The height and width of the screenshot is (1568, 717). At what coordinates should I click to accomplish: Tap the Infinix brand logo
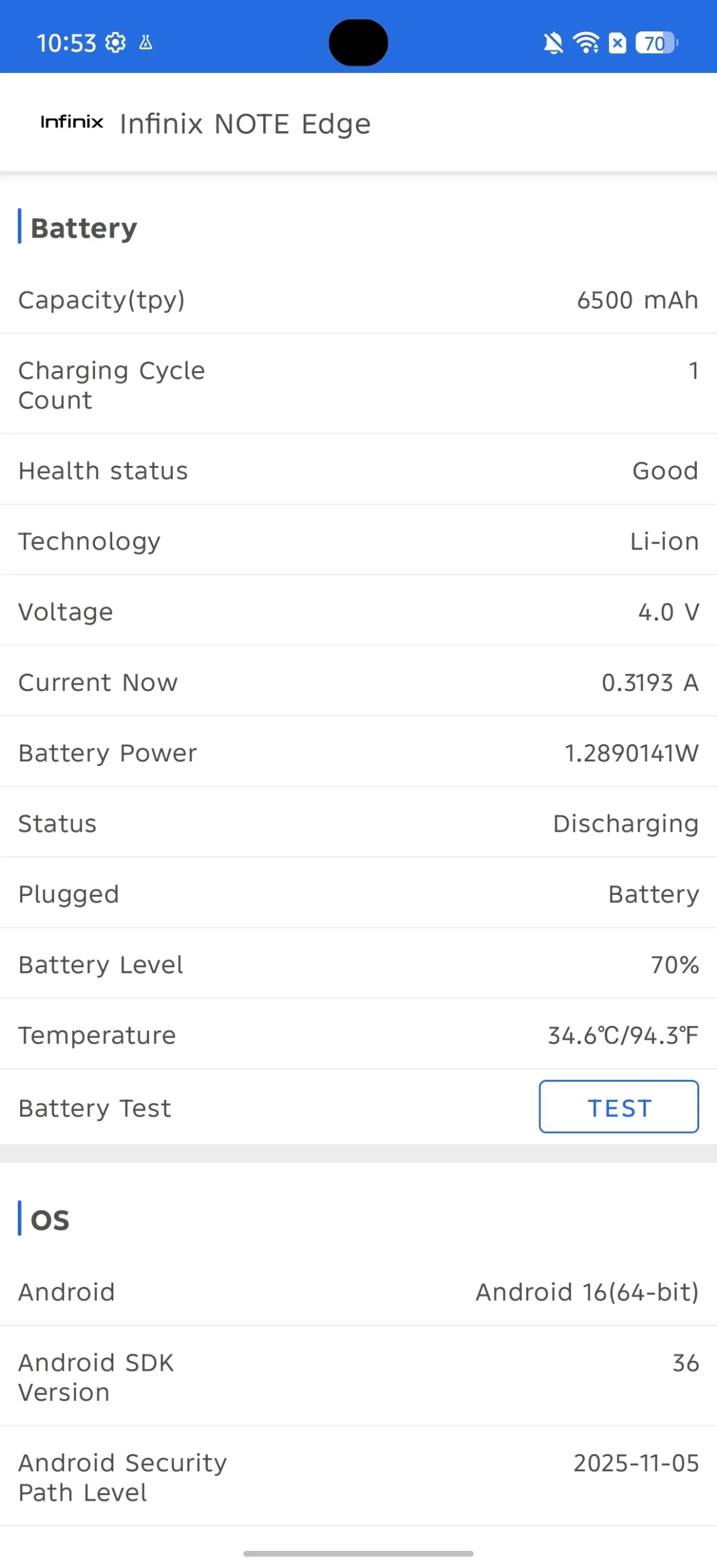point(72,122)
